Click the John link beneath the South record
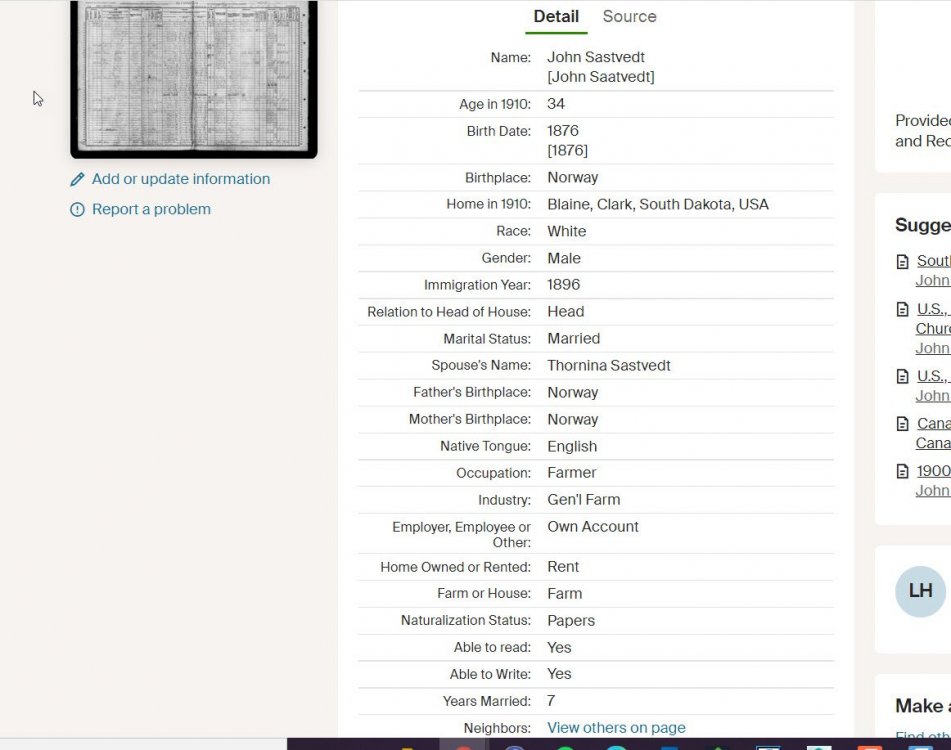Image resolution: width=951 pixels, height=750 pixels. [x=932, y=280]
